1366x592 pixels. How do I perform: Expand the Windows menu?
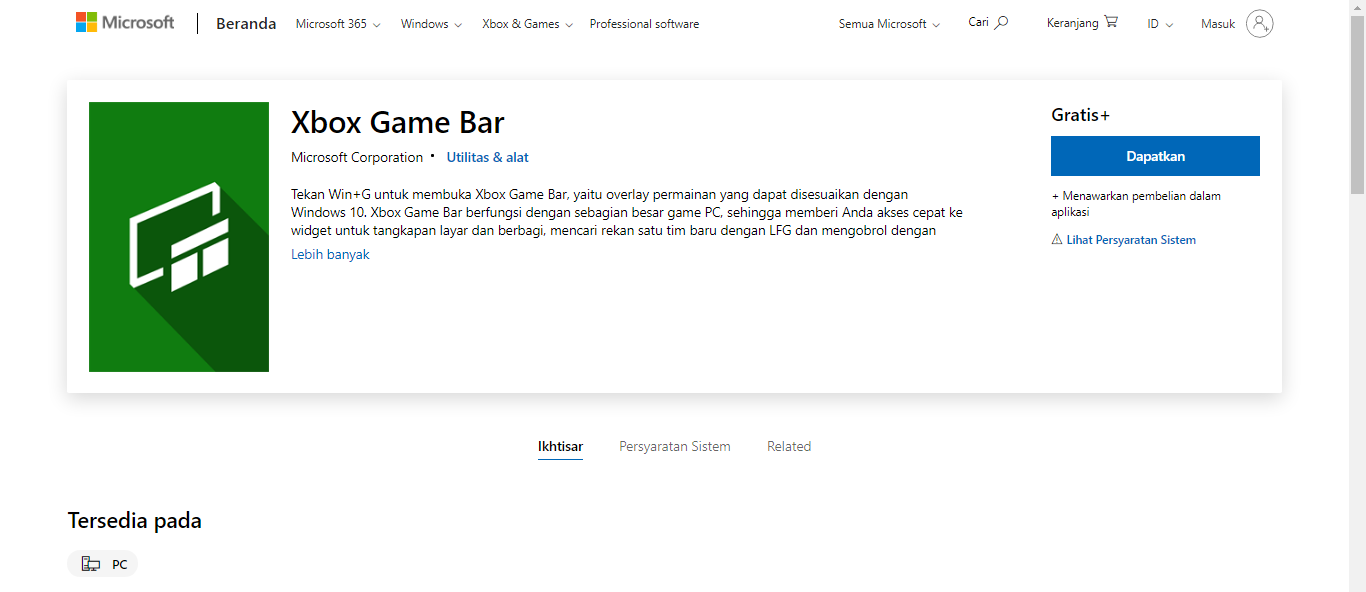pyautogui.click(x=431, y=24)
